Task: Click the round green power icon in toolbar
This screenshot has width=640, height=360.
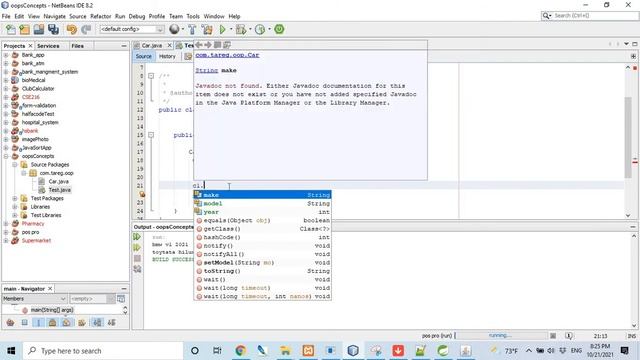Action: click(x=279, y=29)
